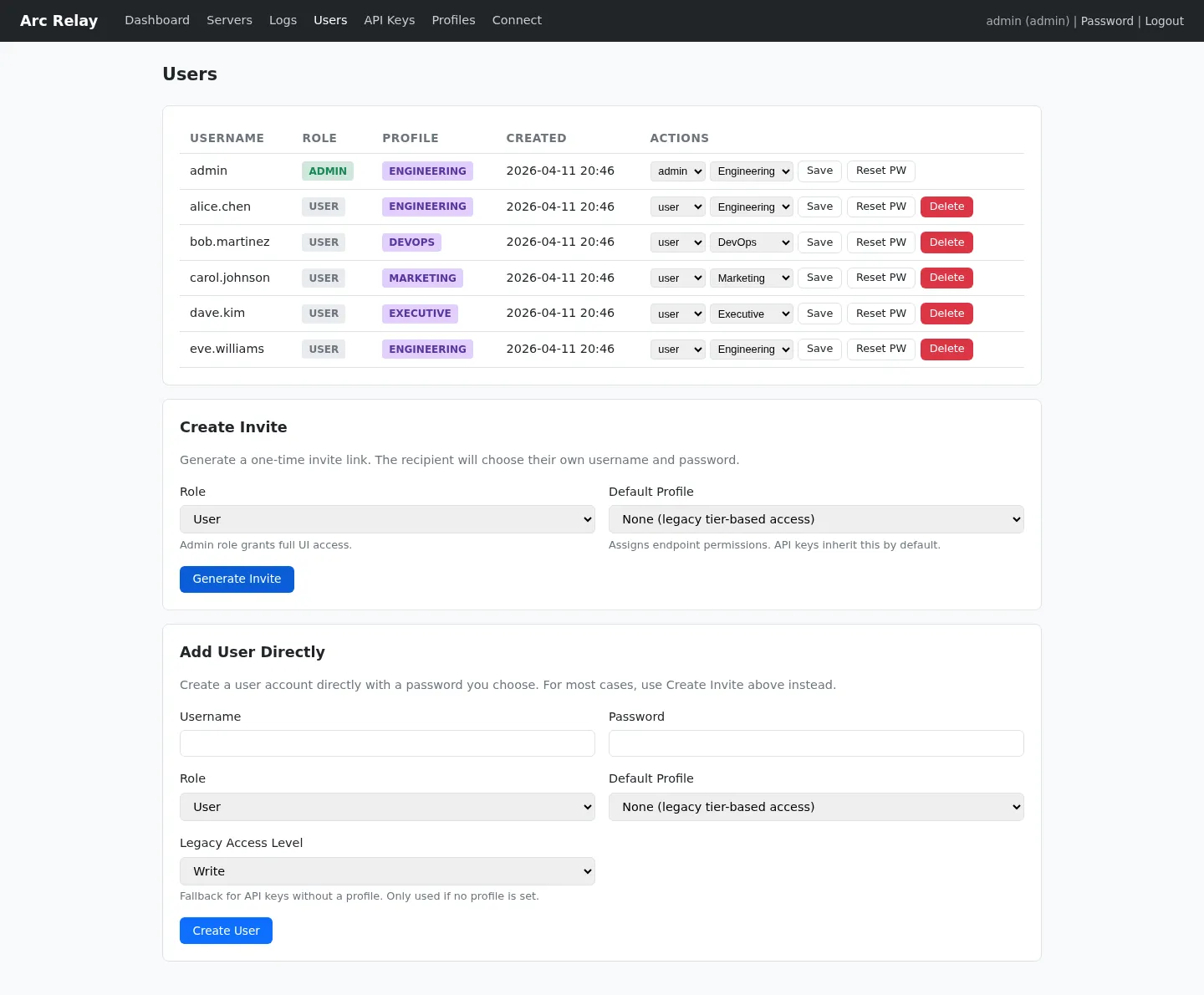Delete the dave.kim user
The height and width of the screenshot is (995, 1204).
coord(946,314)
